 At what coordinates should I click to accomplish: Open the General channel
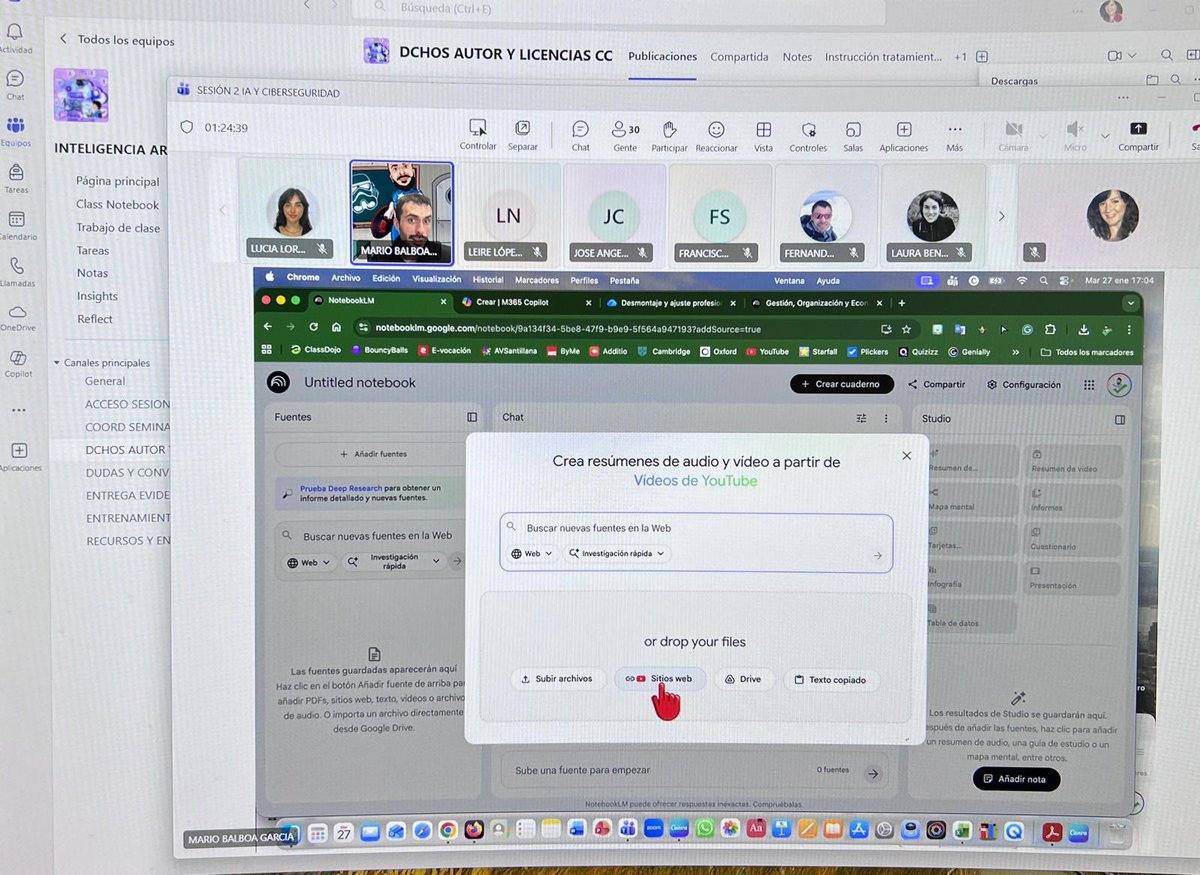105,381
